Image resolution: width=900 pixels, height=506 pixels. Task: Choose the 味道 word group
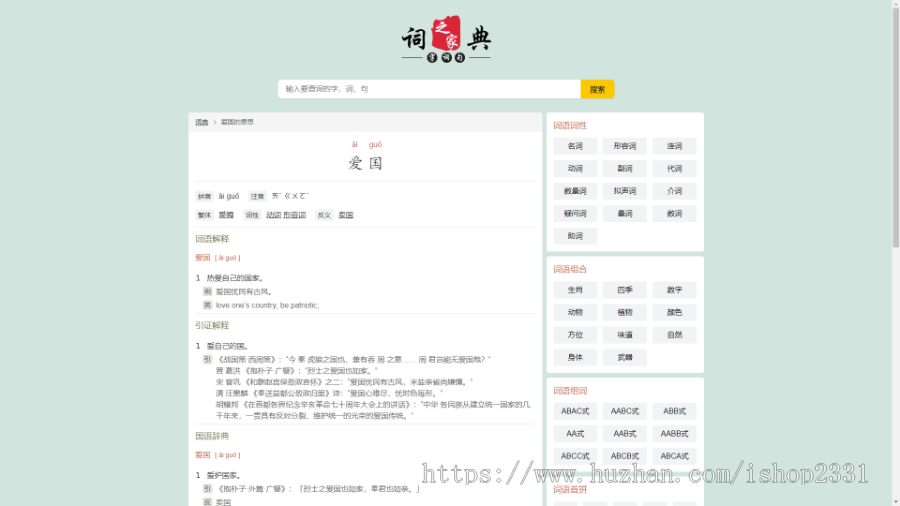[624, 335]
